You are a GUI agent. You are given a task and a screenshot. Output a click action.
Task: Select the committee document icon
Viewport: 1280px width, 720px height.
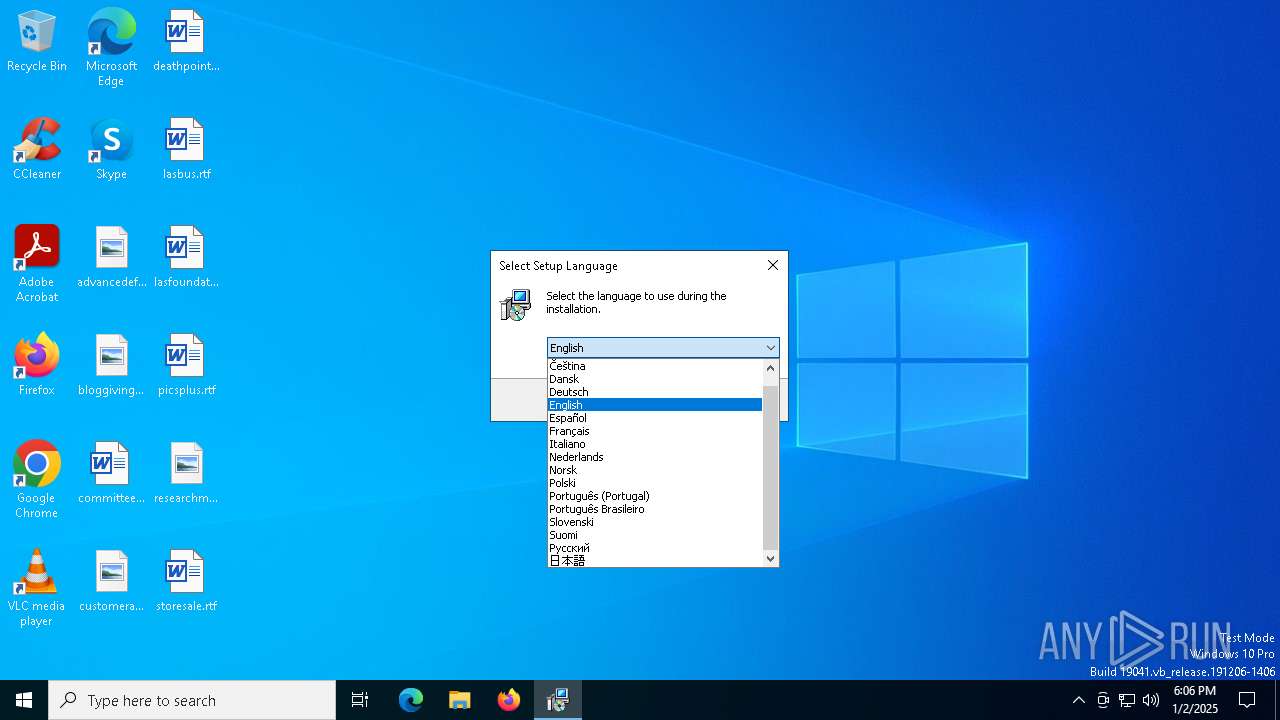tap(111, 474)
